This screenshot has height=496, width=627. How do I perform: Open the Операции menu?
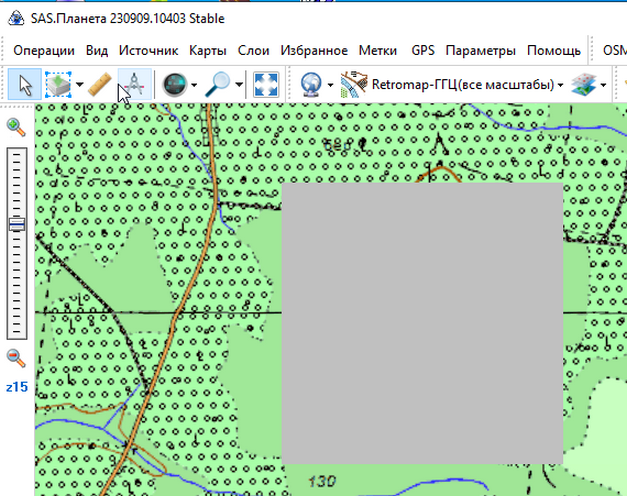[44, 50]
